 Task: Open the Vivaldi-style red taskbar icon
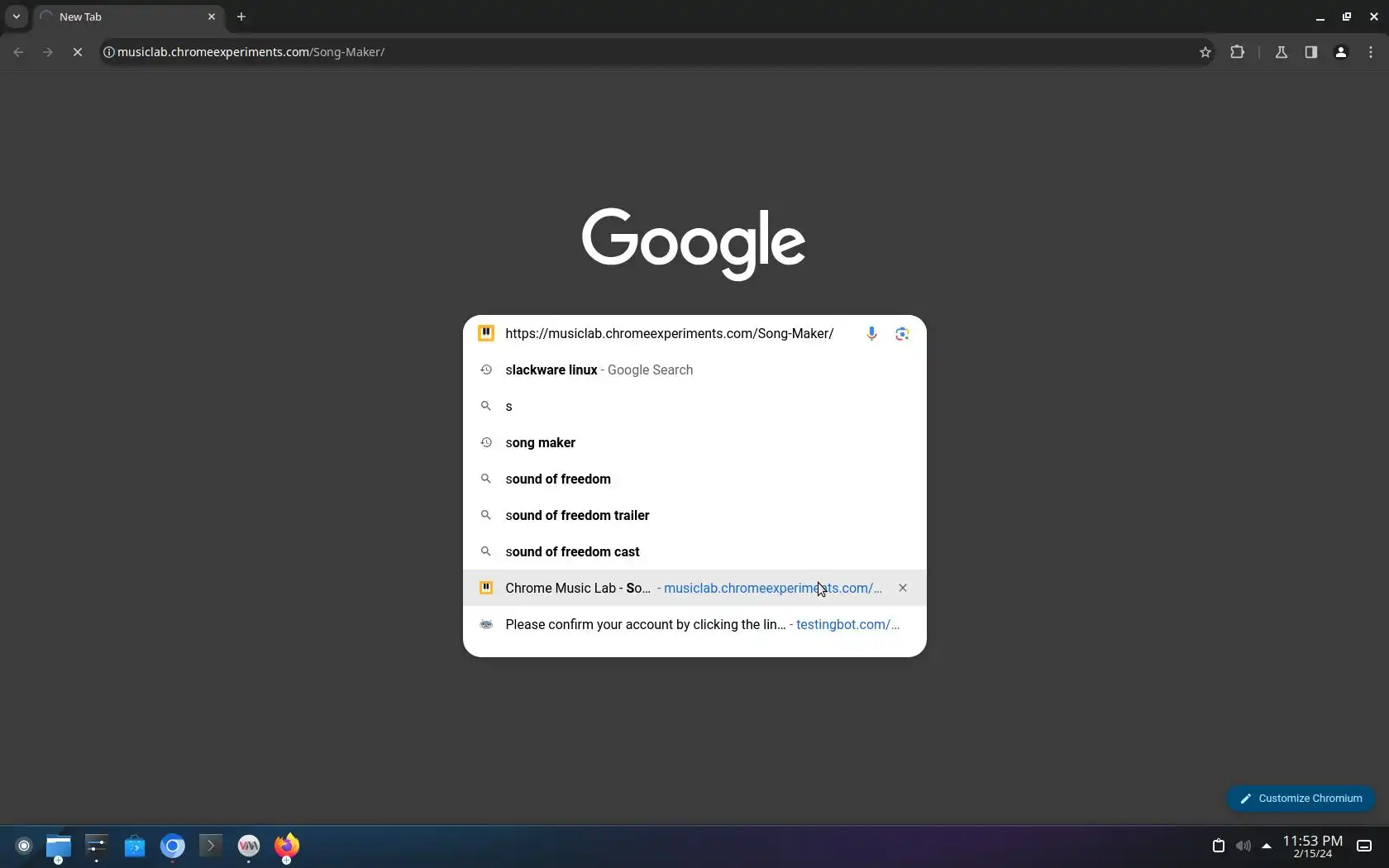click(249, 846)
